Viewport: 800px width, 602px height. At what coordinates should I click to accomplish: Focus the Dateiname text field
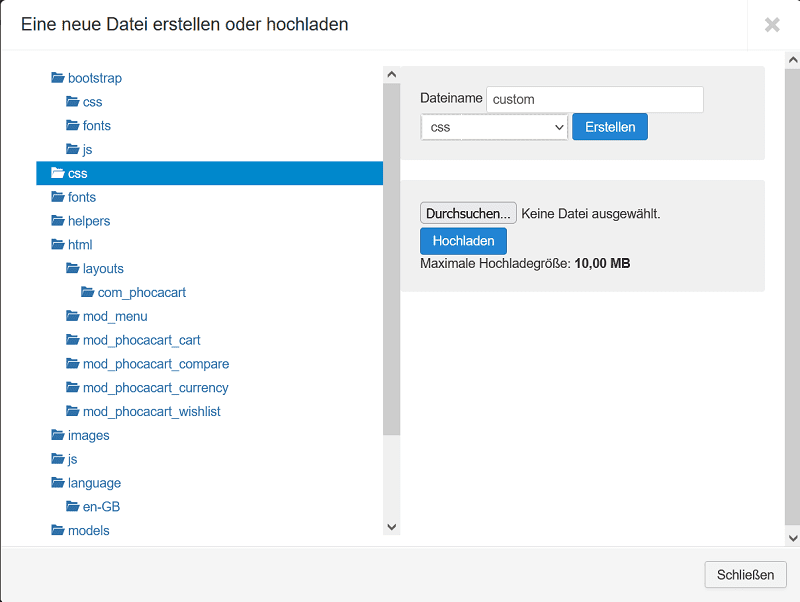tap(594, 99)
